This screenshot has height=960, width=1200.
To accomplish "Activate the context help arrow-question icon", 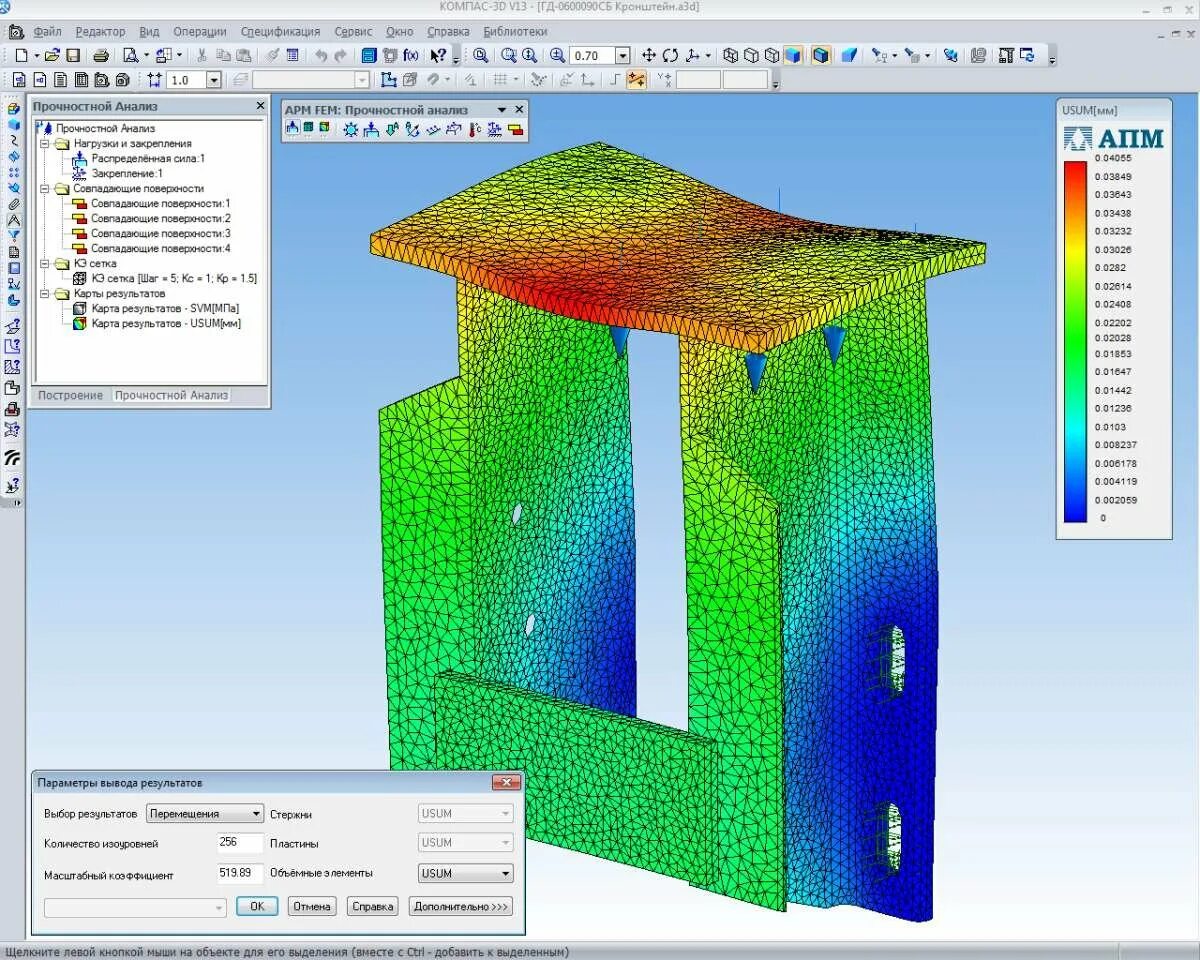I will coord(438,56).
